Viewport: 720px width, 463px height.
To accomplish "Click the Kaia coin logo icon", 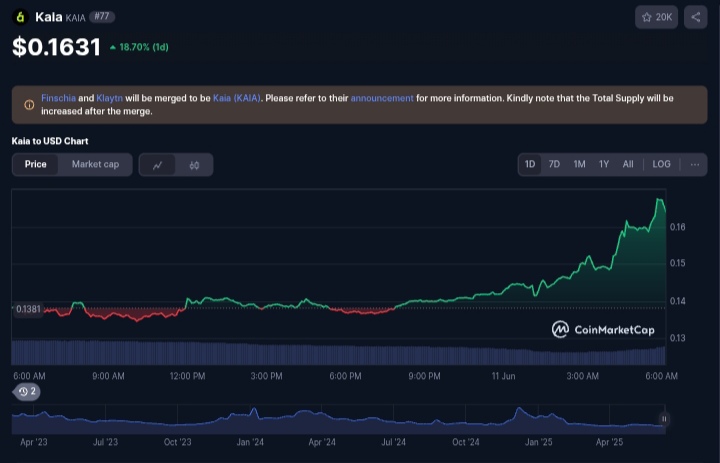I will [x=20, y=17].
